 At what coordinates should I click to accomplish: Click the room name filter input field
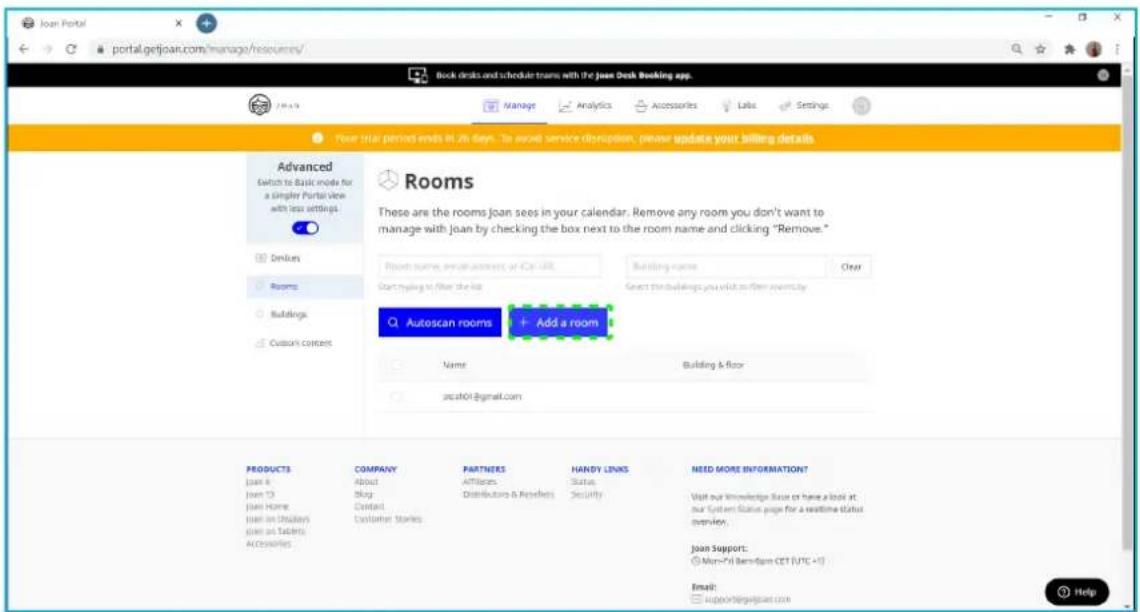click(x=489, y=267)
